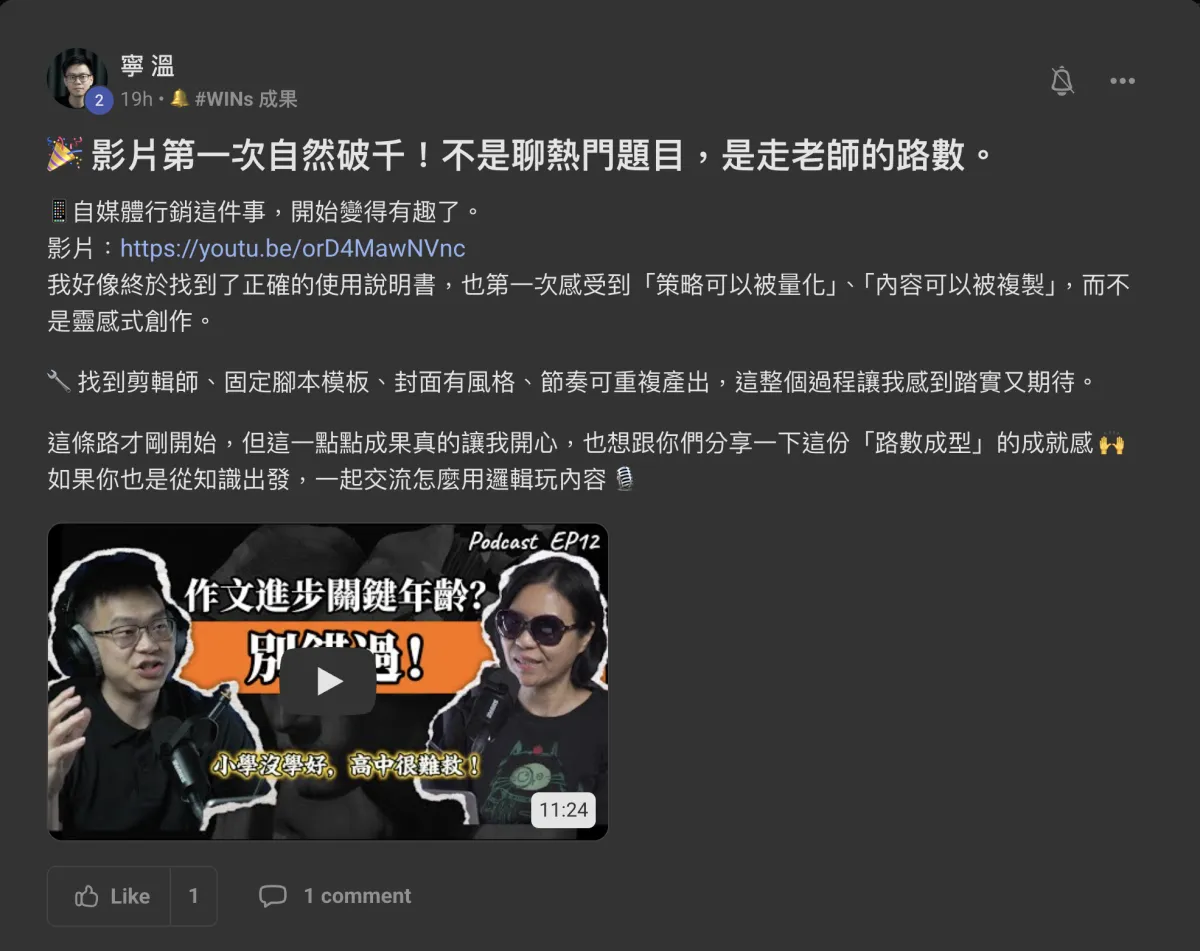1200x951 pixels.
Task: Click the bell emoji beside #WINs 成果
Action: 180,98
